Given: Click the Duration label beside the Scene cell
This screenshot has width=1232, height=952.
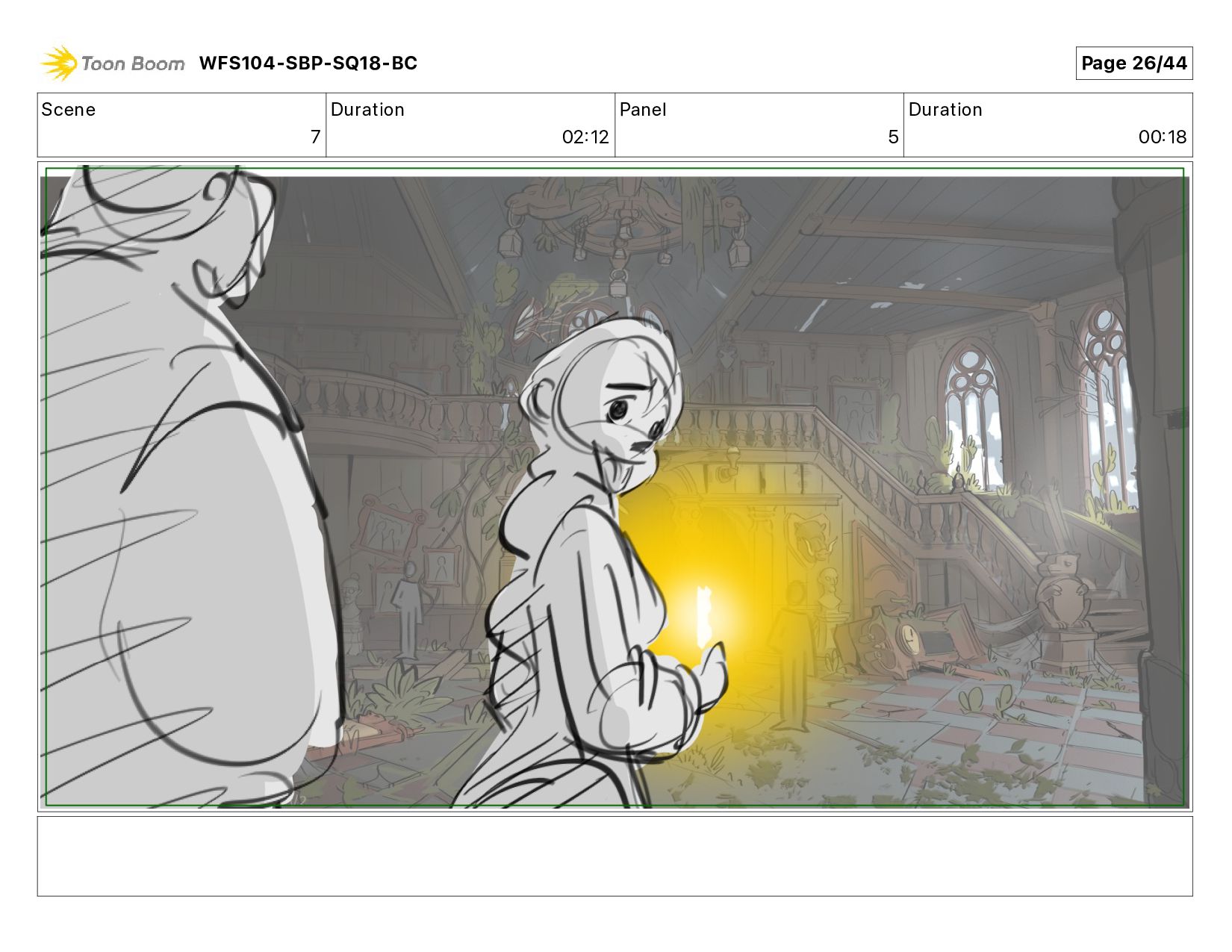Looking at the screenshot, I should [367, 110].
